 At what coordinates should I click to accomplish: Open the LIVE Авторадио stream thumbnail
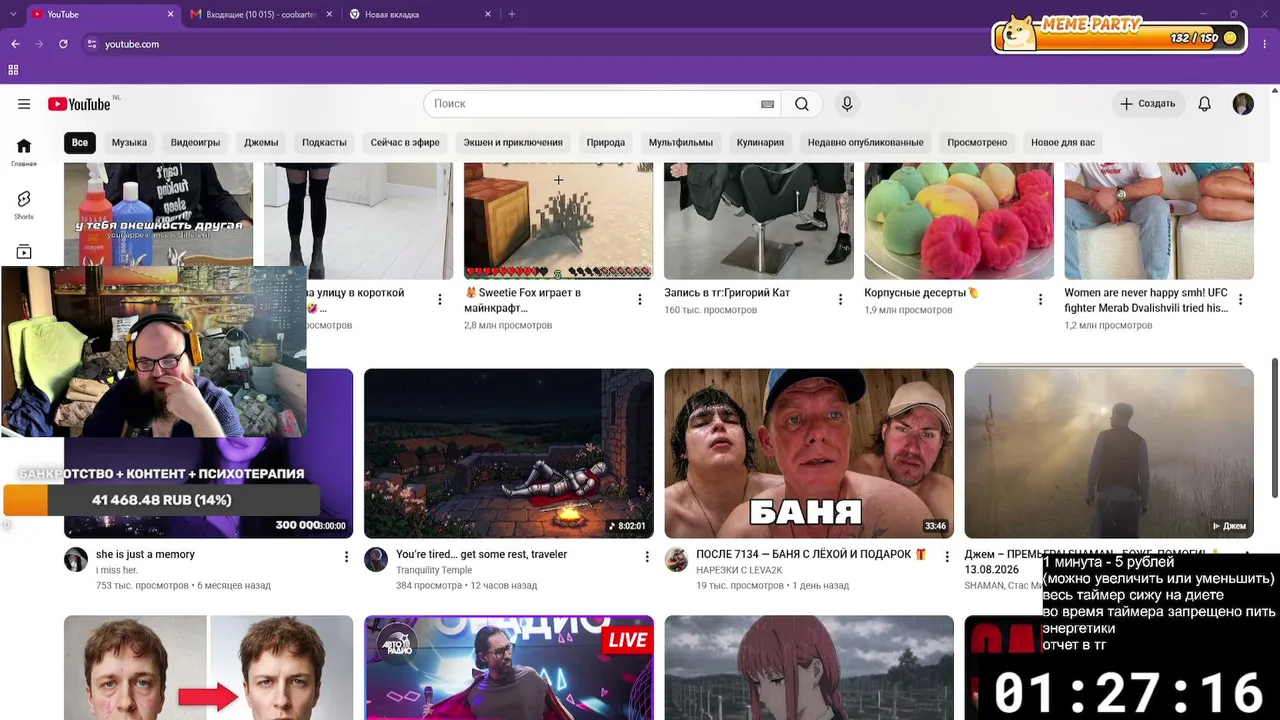509,667
